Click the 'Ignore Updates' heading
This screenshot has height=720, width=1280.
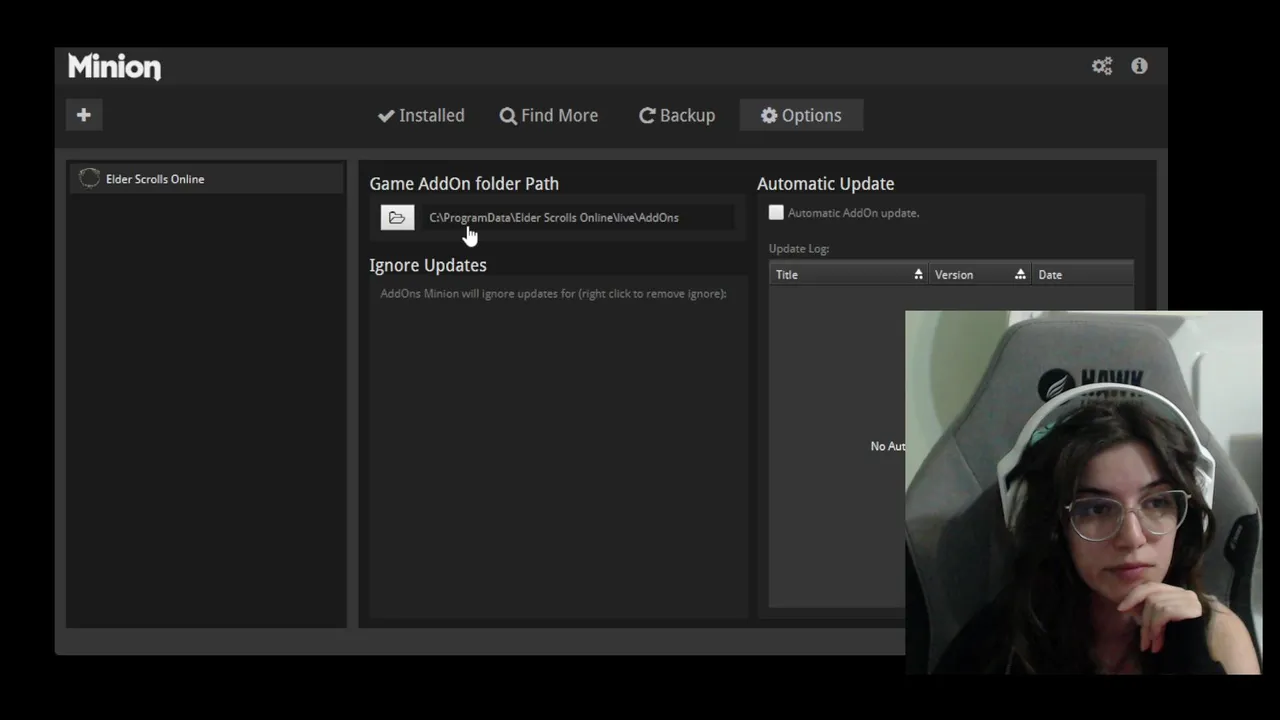pyautogui.click(x=428, y=265)
